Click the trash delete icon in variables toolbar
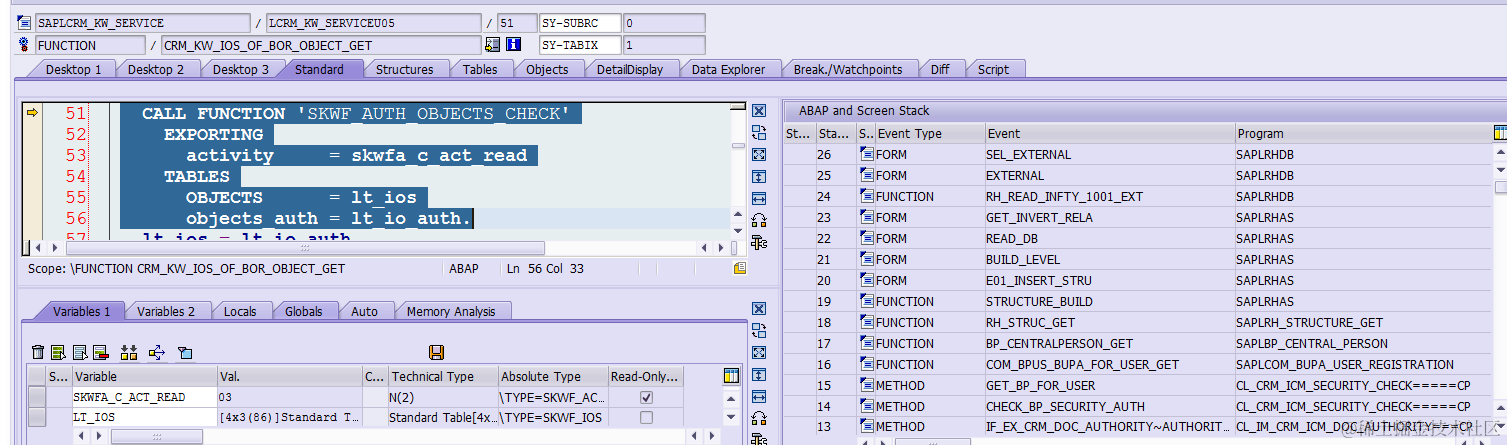Screen dimensions: 1507x445 (x=38, y=352)
